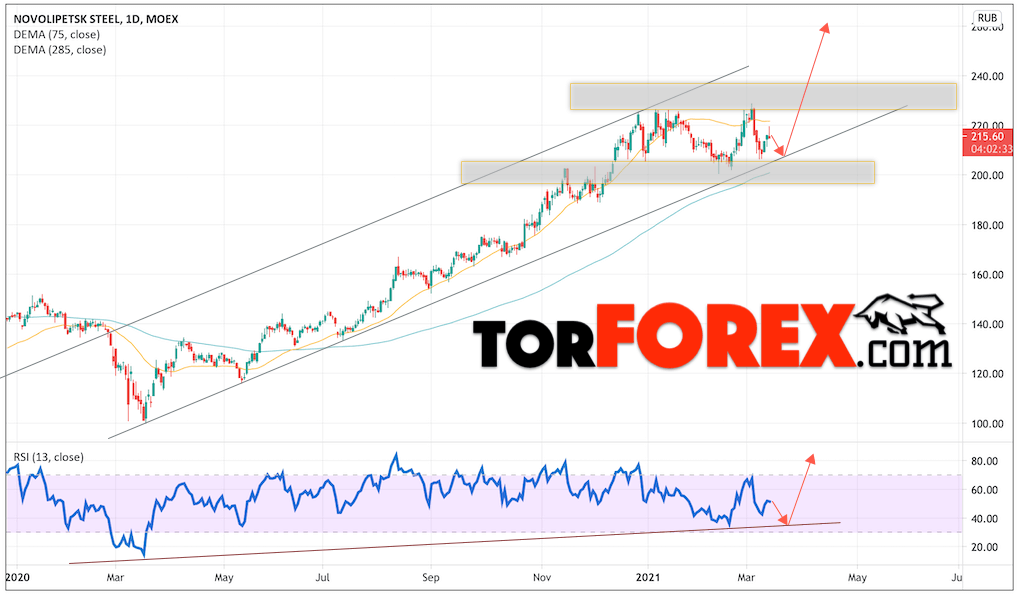
Task: Click the current price label 215.60
Action: [987, 136]
